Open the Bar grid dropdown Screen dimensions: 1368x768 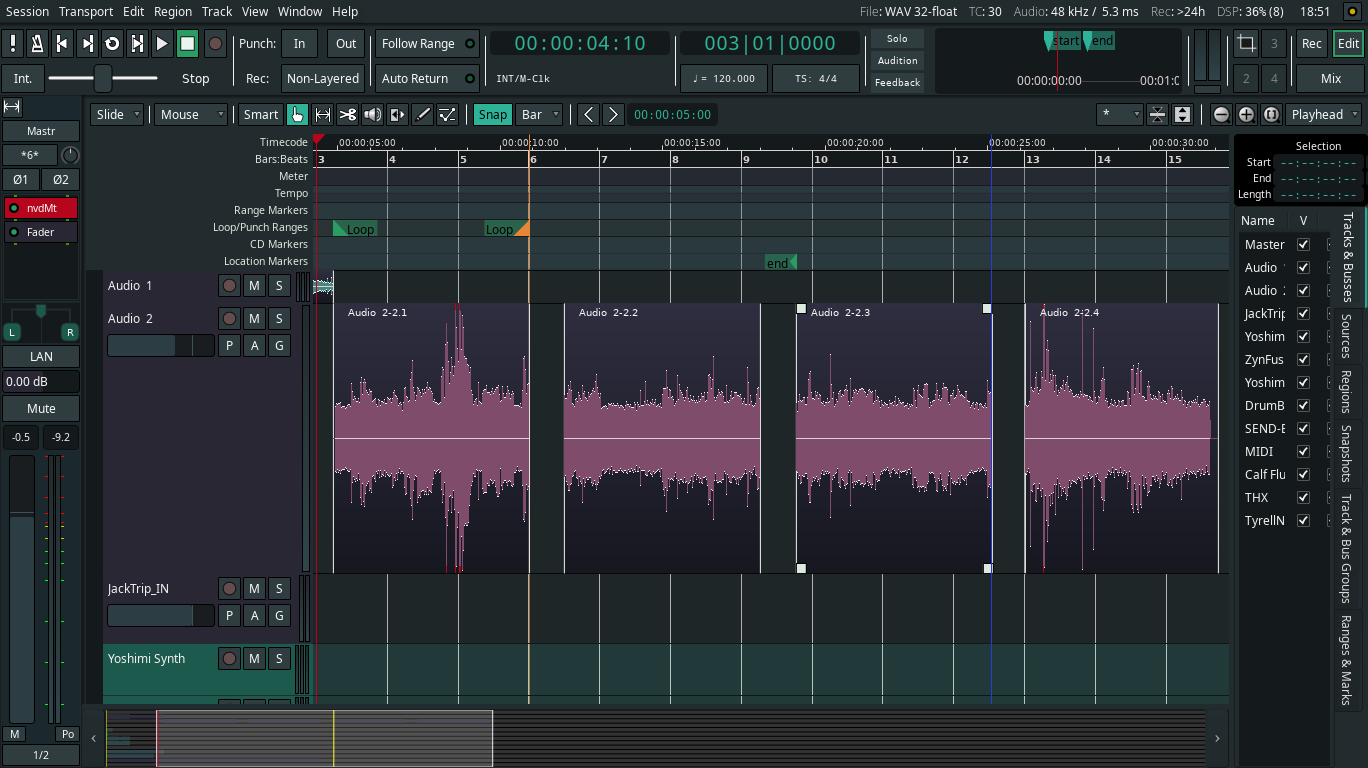[x=541, y=115]
